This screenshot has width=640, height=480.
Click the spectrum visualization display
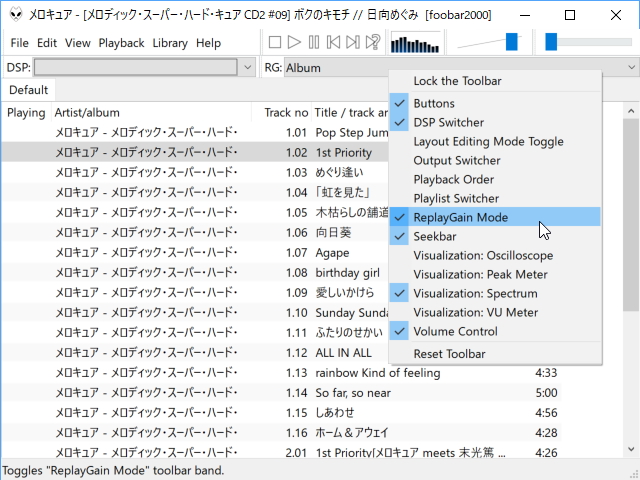[x=415, y=44]
